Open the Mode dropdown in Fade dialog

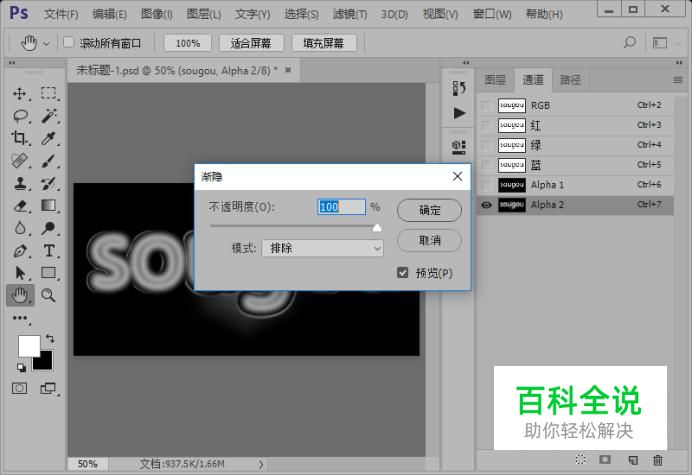[323, 248]
